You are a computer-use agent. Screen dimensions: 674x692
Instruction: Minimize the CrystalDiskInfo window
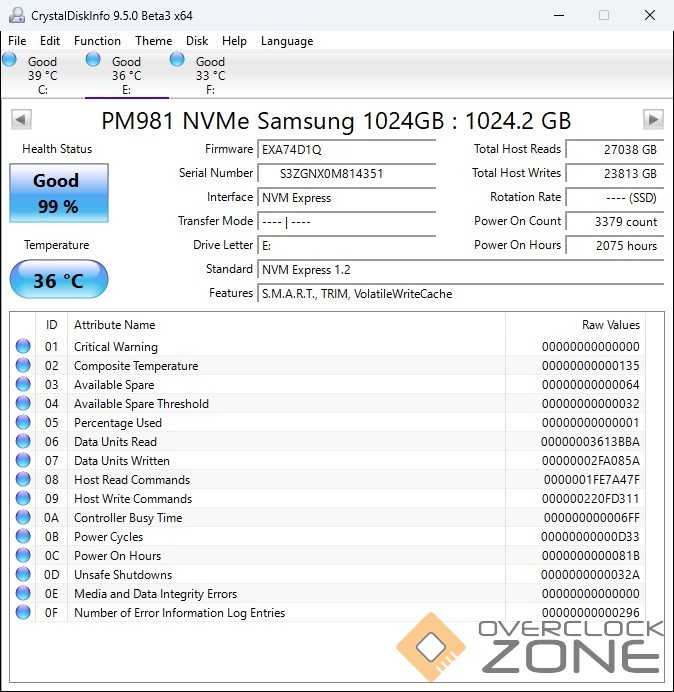559,15
